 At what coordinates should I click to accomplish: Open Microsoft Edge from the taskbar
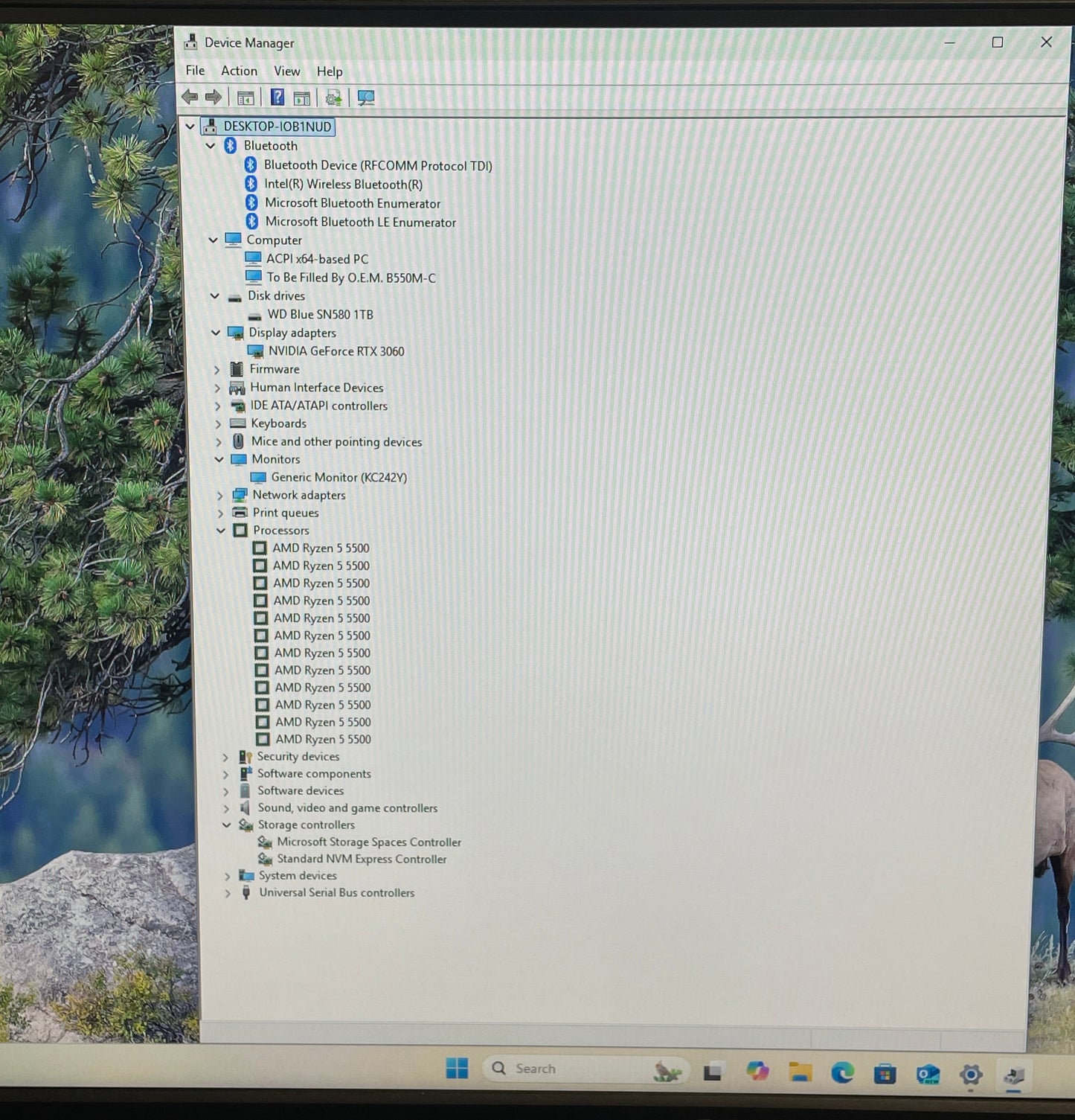point(842,1072)
